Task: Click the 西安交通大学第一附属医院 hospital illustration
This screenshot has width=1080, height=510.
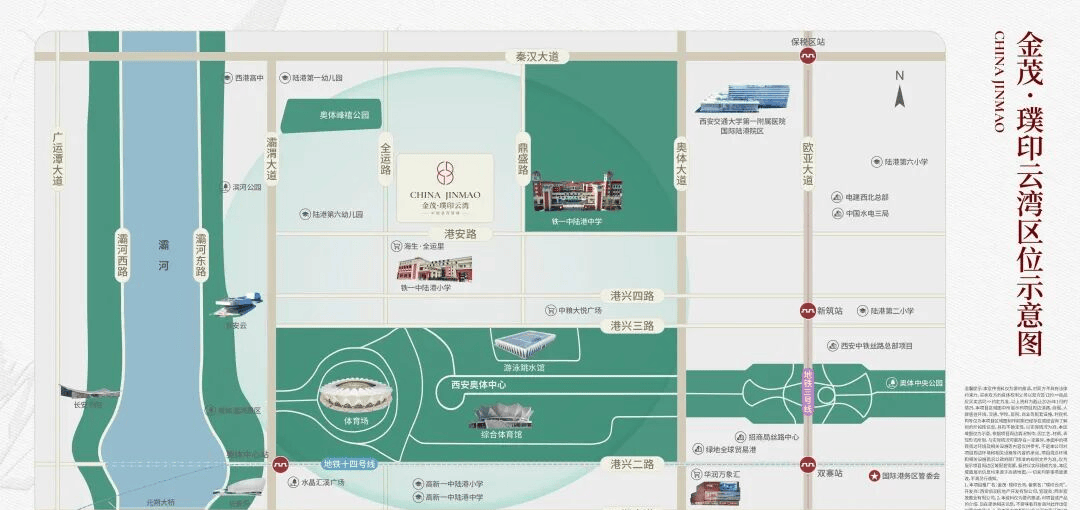Action: [x=742, y=98]
